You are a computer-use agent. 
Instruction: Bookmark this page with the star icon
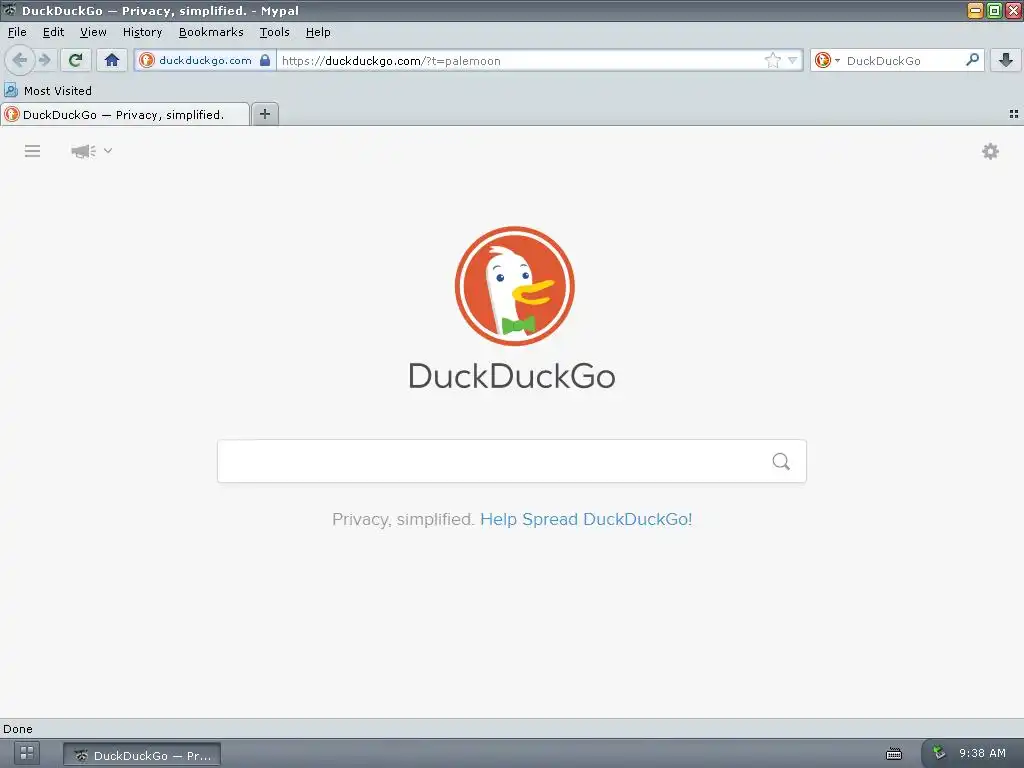coord(773,60)
